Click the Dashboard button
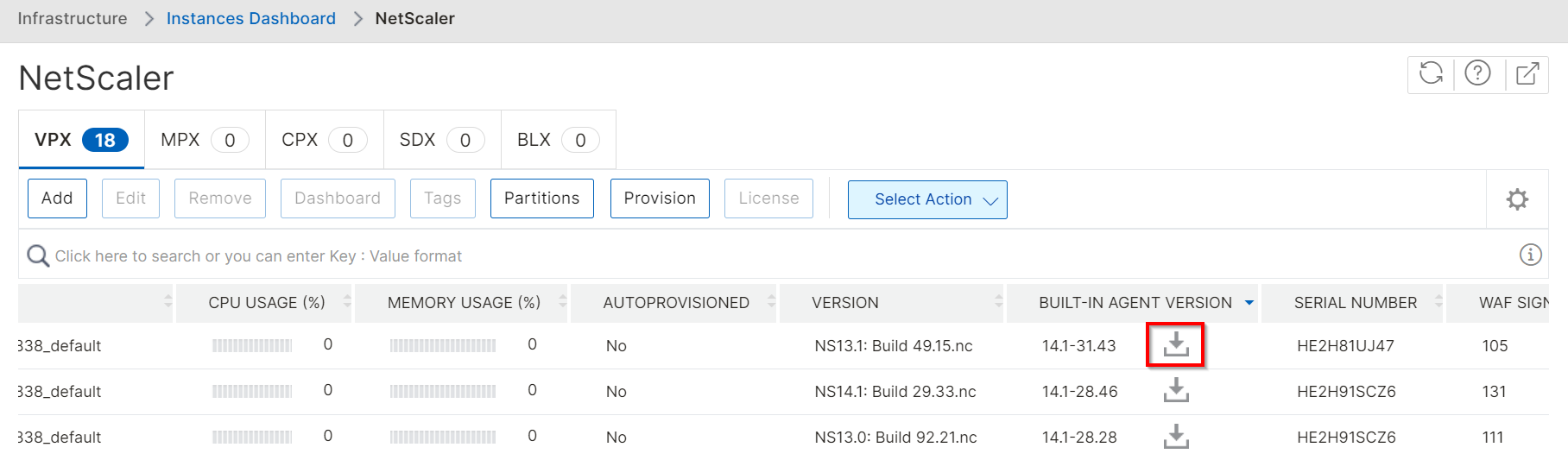 click(x=338, y=198)
